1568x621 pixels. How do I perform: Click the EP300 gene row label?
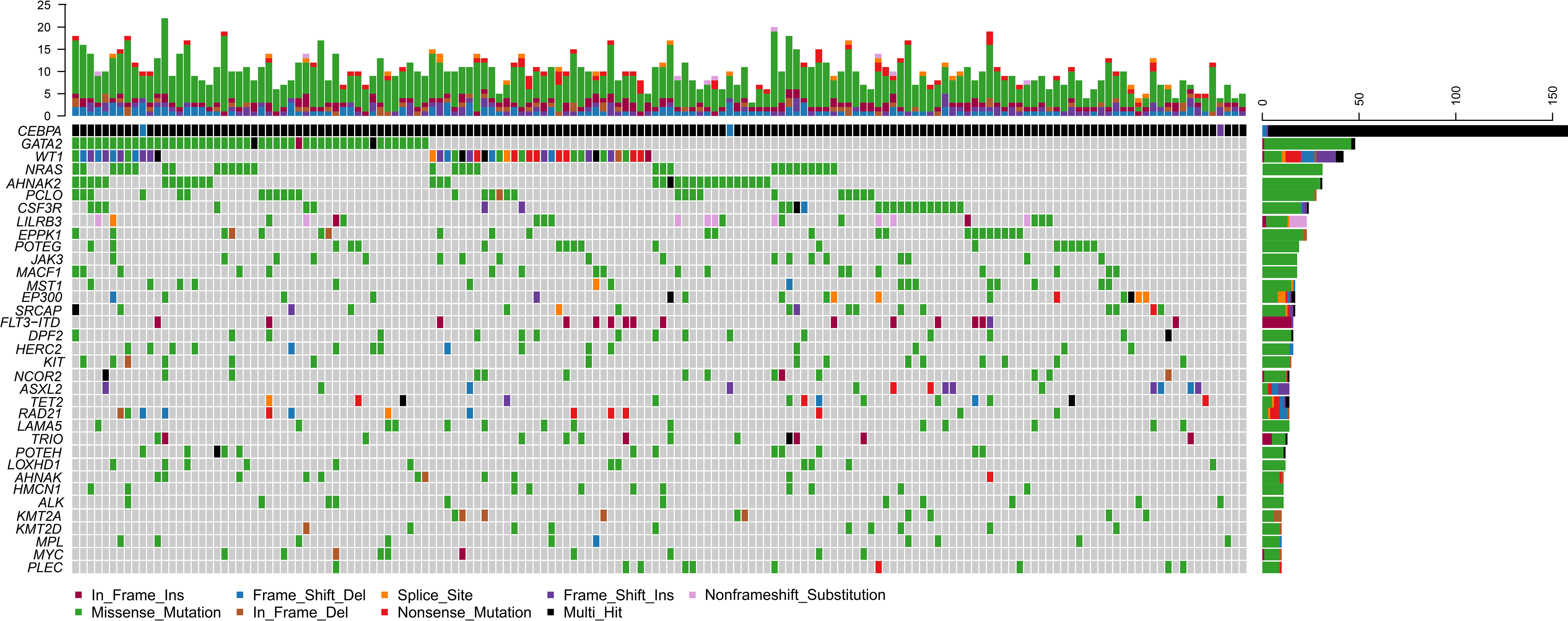42,297
